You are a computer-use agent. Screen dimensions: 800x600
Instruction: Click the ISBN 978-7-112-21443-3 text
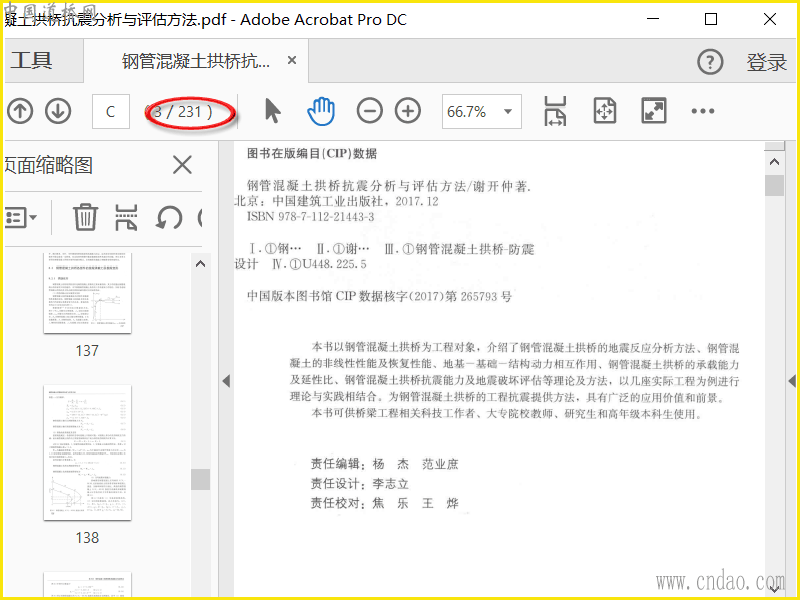click(x=310, y=217)
